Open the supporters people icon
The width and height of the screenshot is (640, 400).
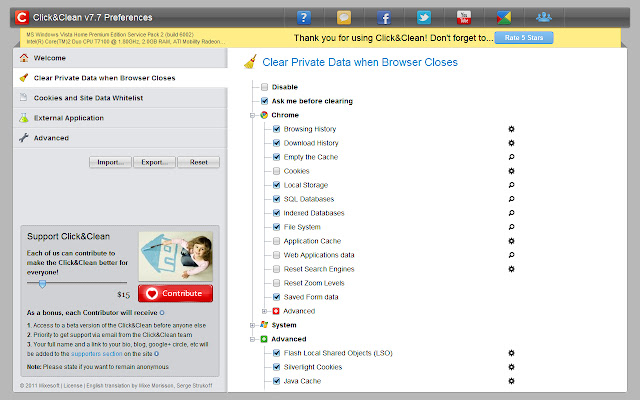coord(544,17)
